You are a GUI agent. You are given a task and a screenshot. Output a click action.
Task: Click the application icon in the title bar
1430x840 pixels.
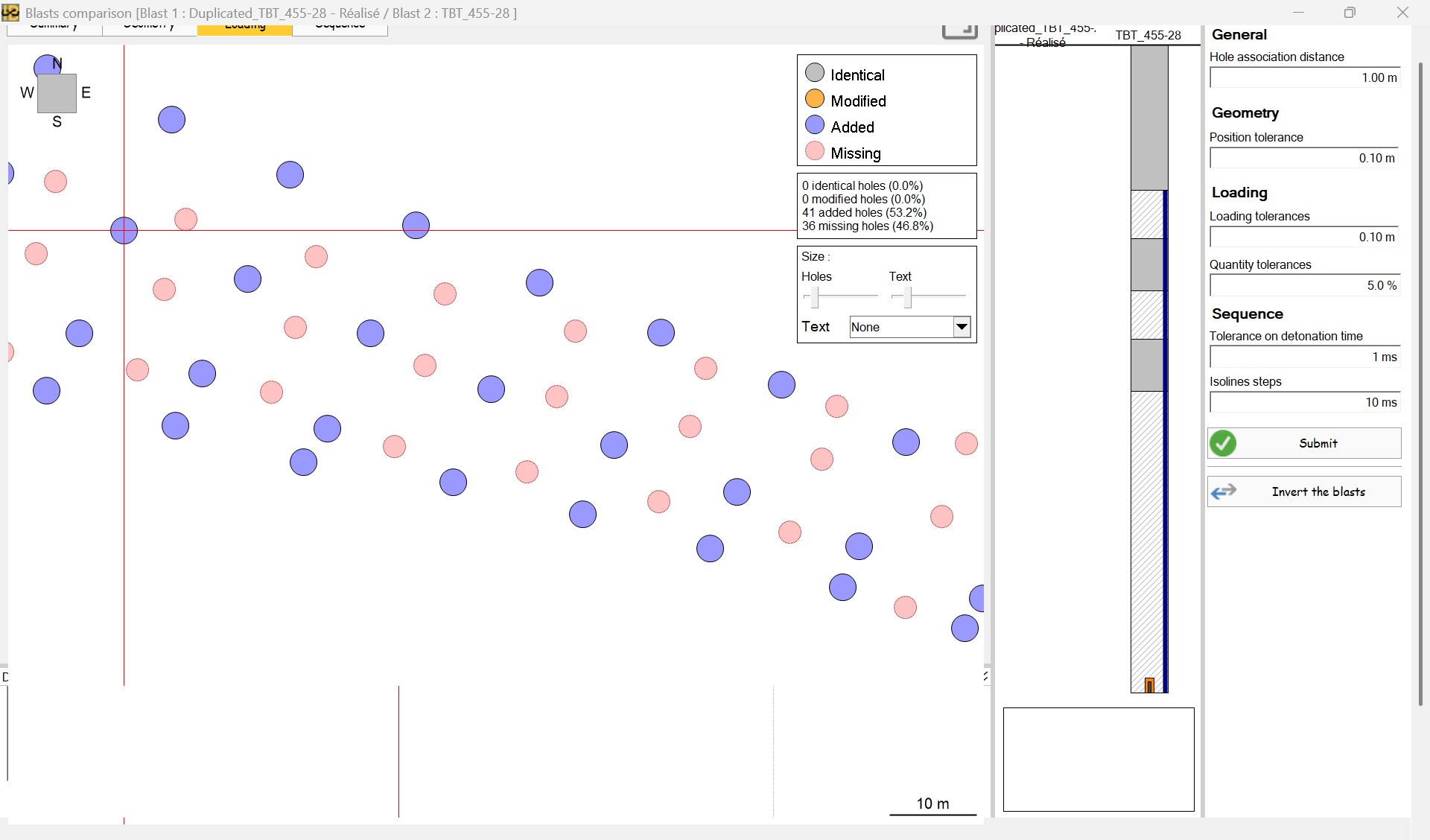coord(10,13)
